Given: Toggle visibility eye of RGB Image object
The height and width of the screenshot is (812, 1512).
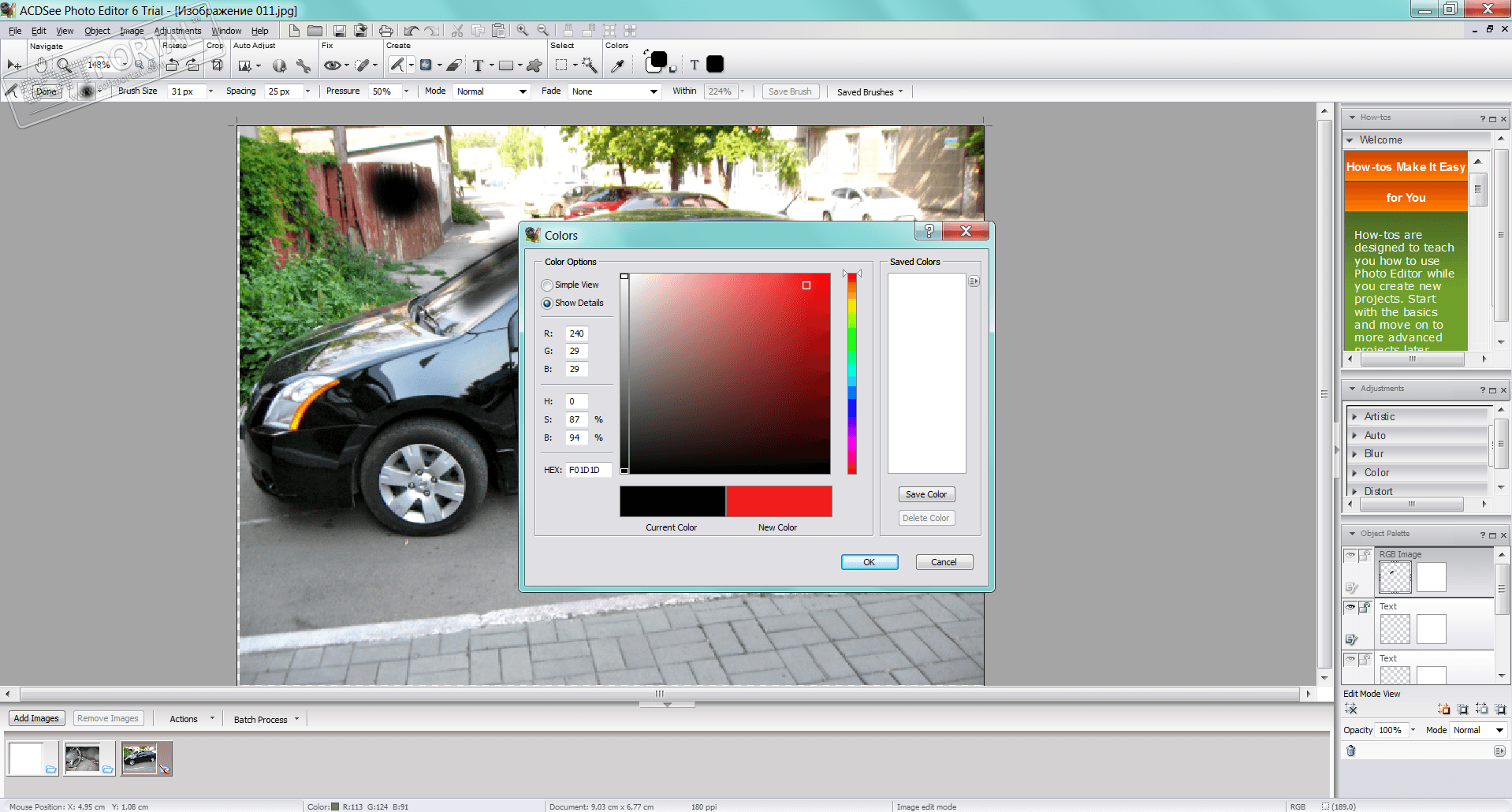Looking at the screenshot, I should [1350, 555].
